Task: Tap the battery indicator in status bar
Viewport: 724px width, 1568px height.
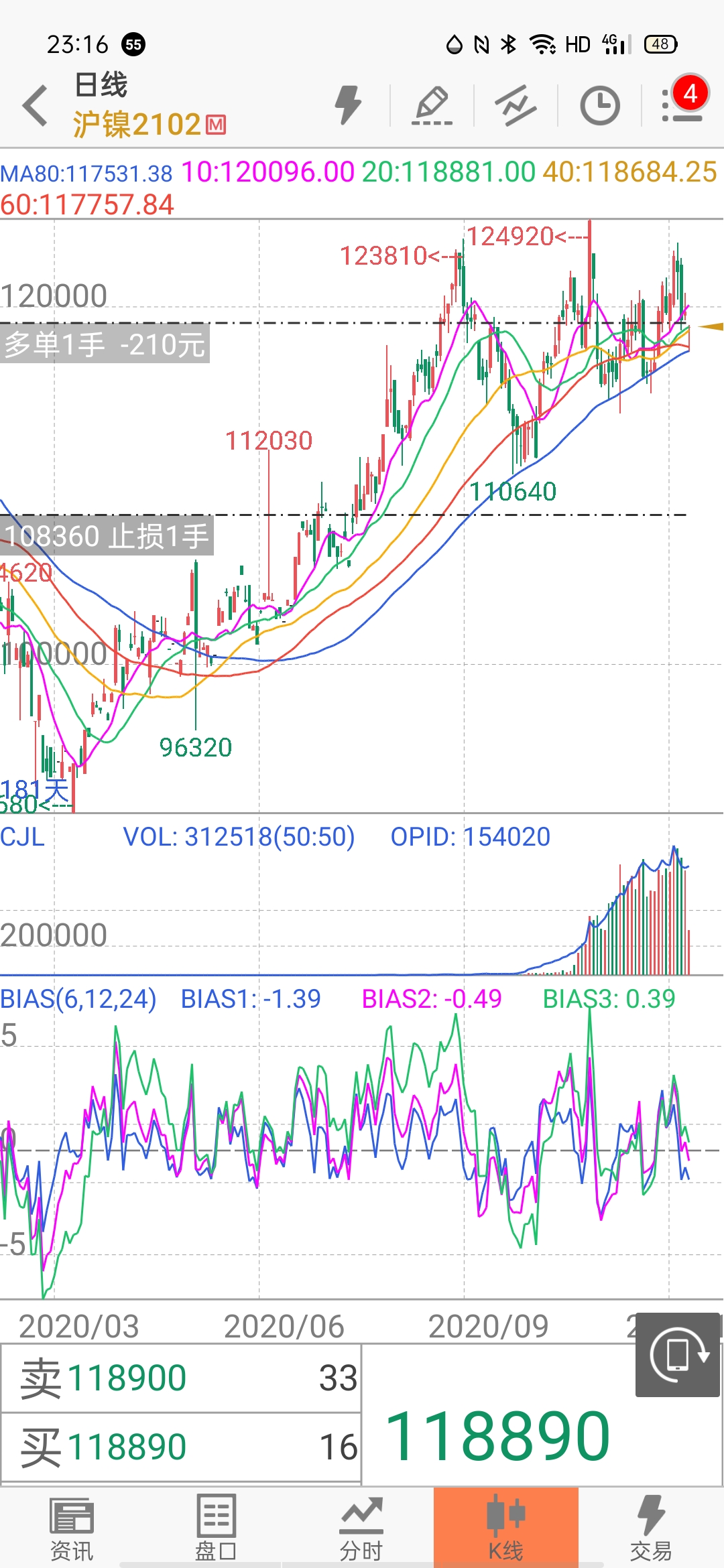Action: (660, 44)
